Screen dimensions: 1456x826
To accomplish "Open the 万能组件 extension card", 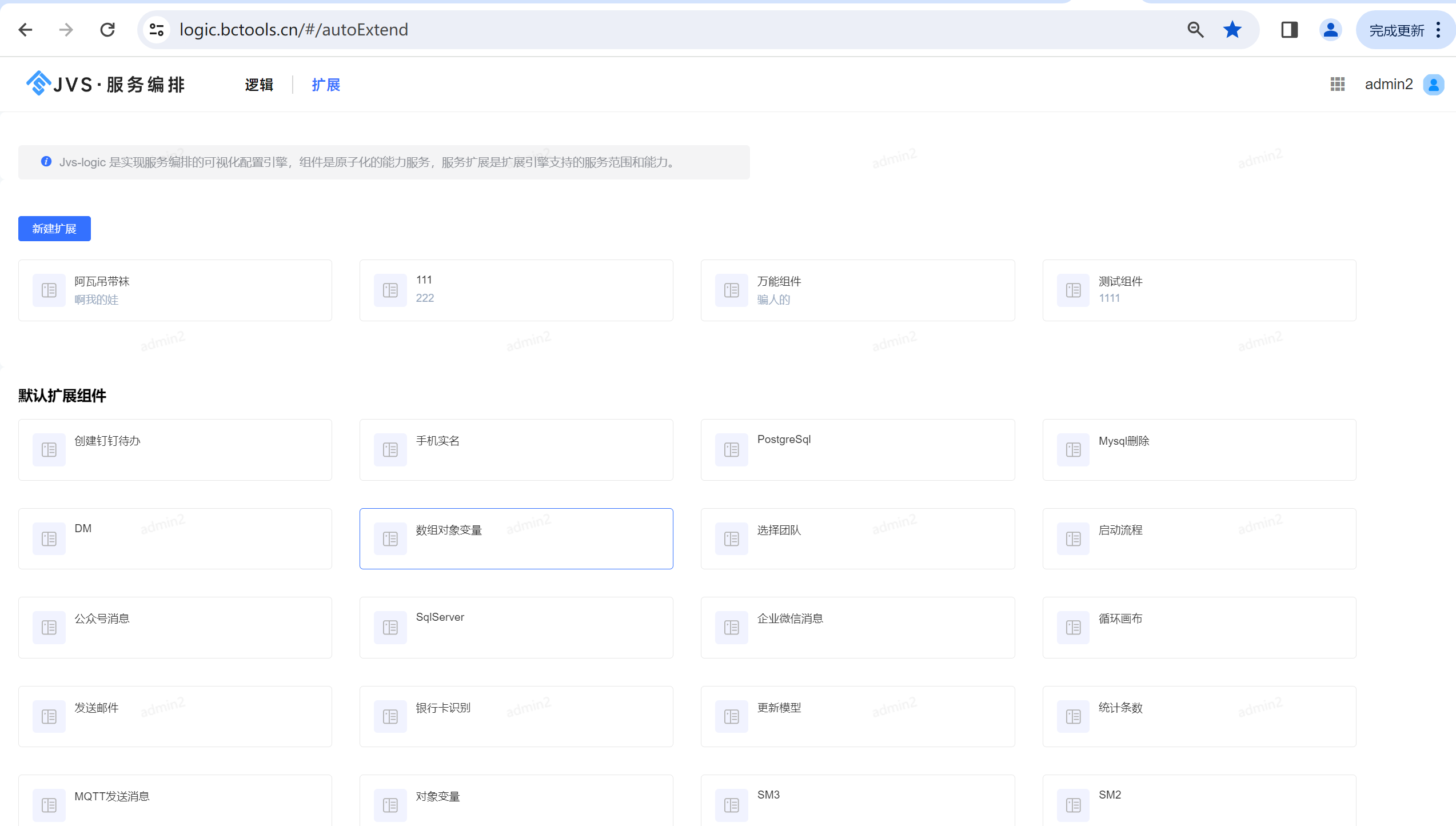I will click(857, 290).
